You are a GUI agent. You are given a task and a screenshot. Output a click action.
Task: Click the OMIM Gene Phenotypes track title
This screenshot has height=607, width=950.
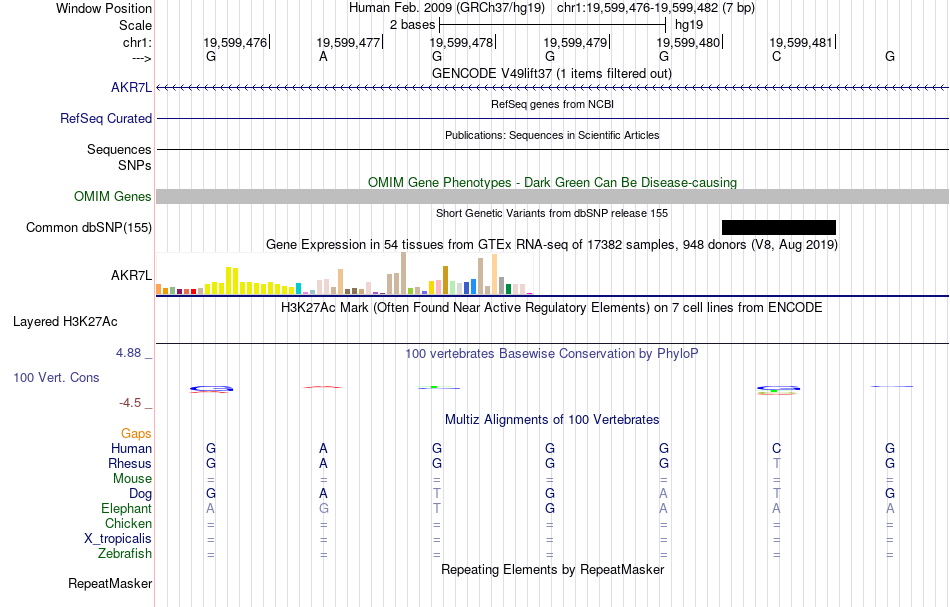pyautogui.click(x=552, y=182)
